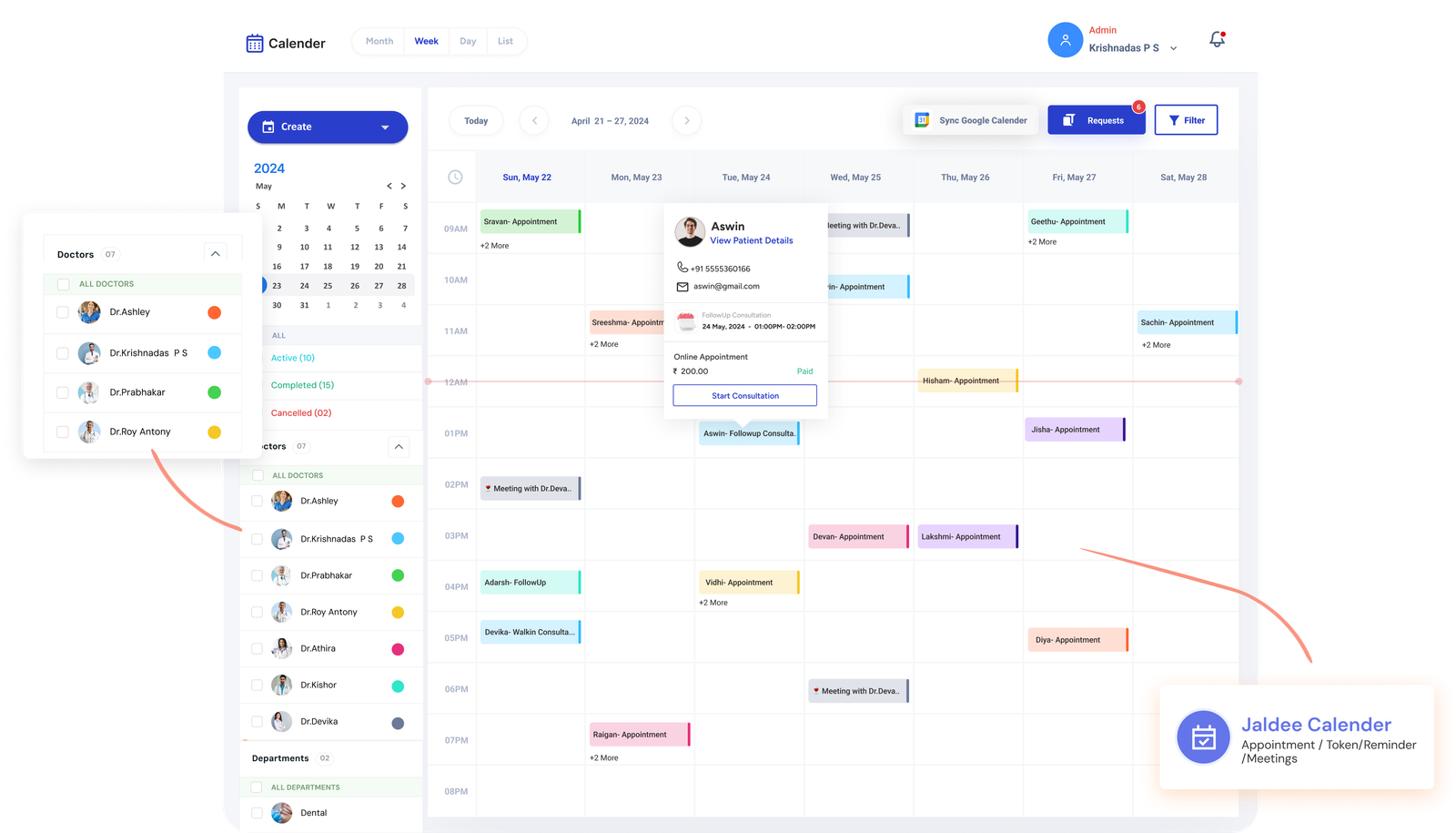
Task: Switch to the List view tab
Action: pos(505,41)
